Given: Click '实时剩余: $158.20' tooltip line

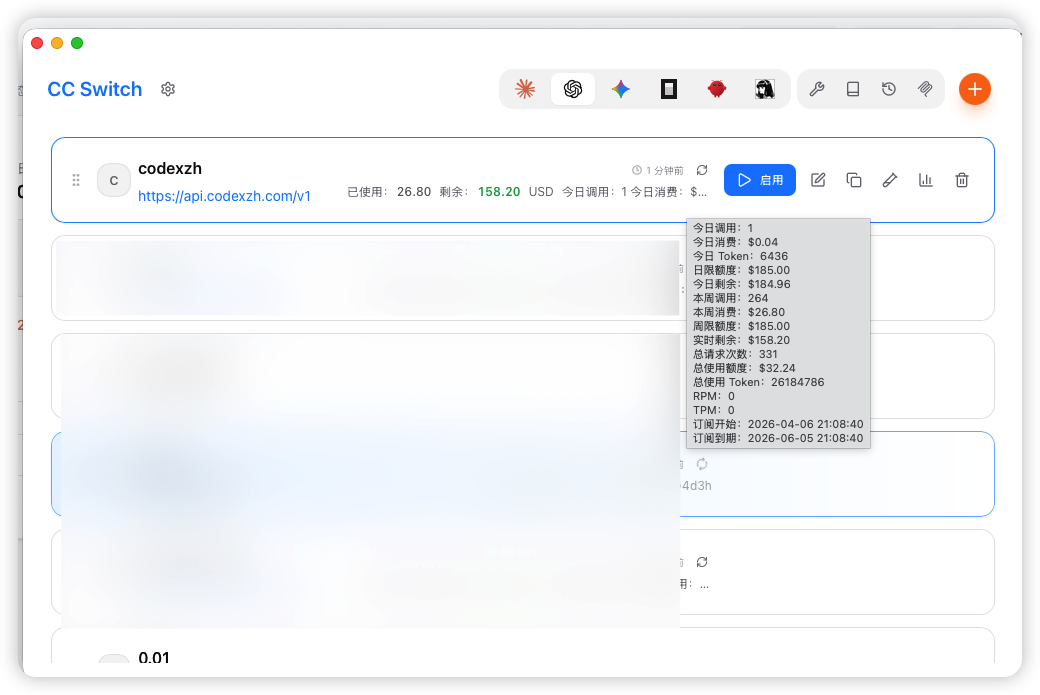Looking at the screenshot, I should pyautogui.click(x=742, y=340).
